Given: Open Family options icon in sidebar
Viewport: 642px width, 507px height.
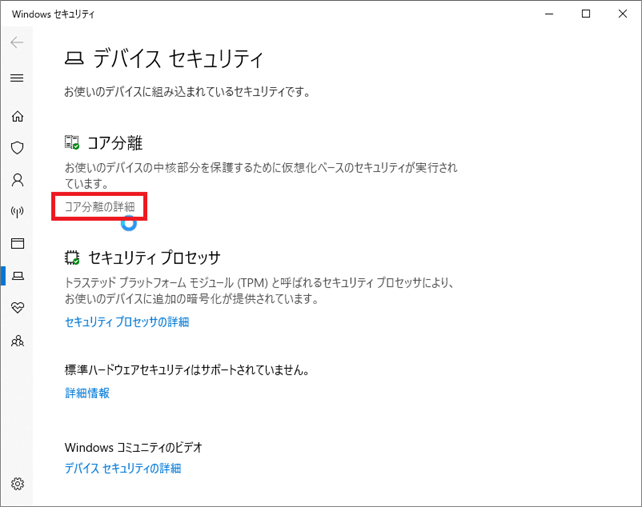Looking at the screenshot, I should [x=16, y=340].
